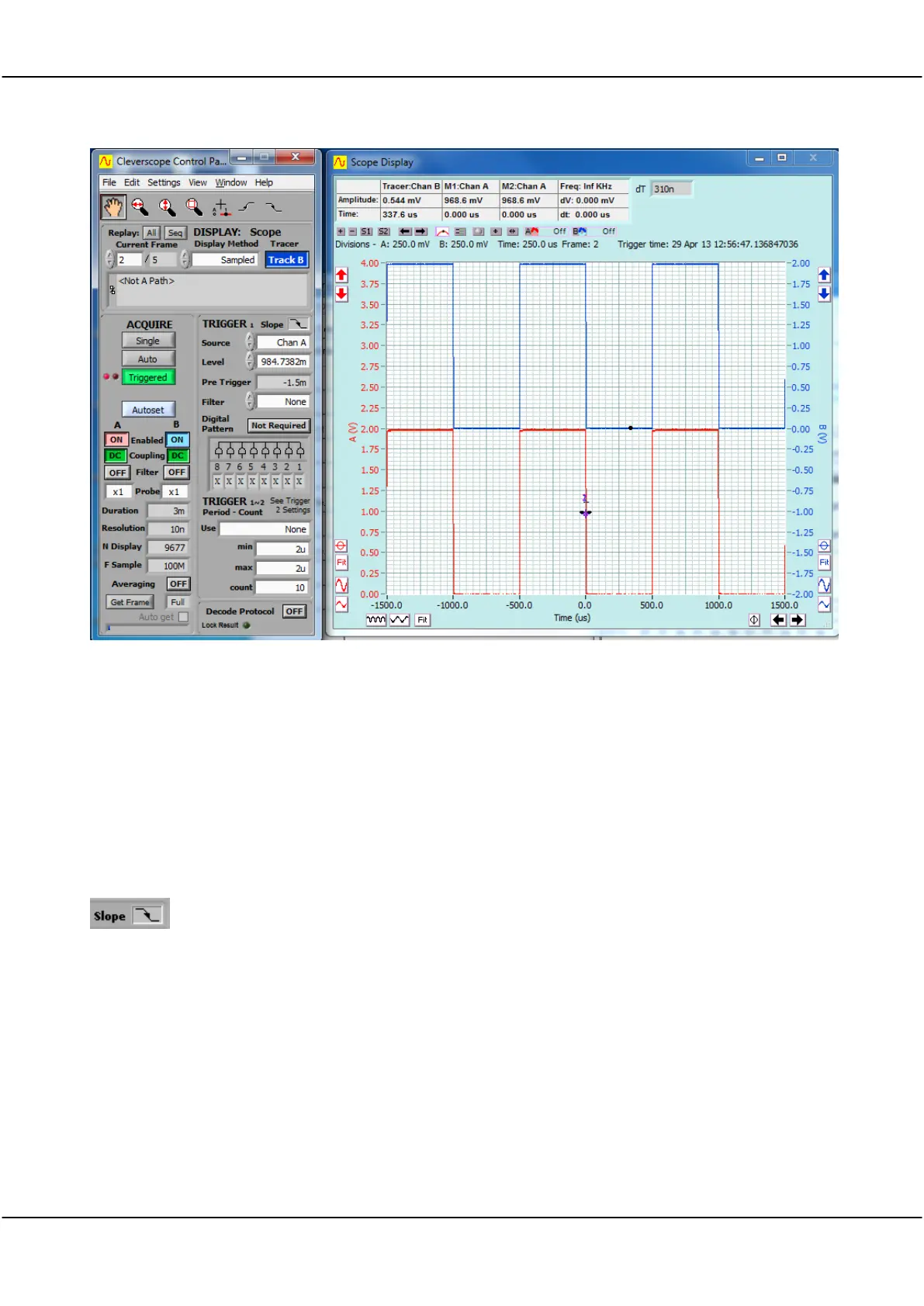The image size is (924, 1306).
Task: Toggle the trigger Slope indicator button
Action: 299,324
